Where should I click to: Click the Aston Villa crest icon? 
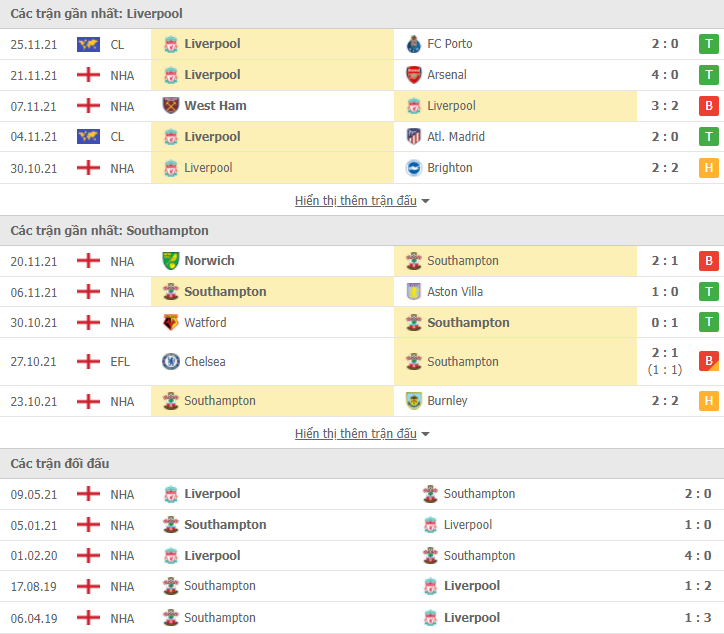point(413,292)
